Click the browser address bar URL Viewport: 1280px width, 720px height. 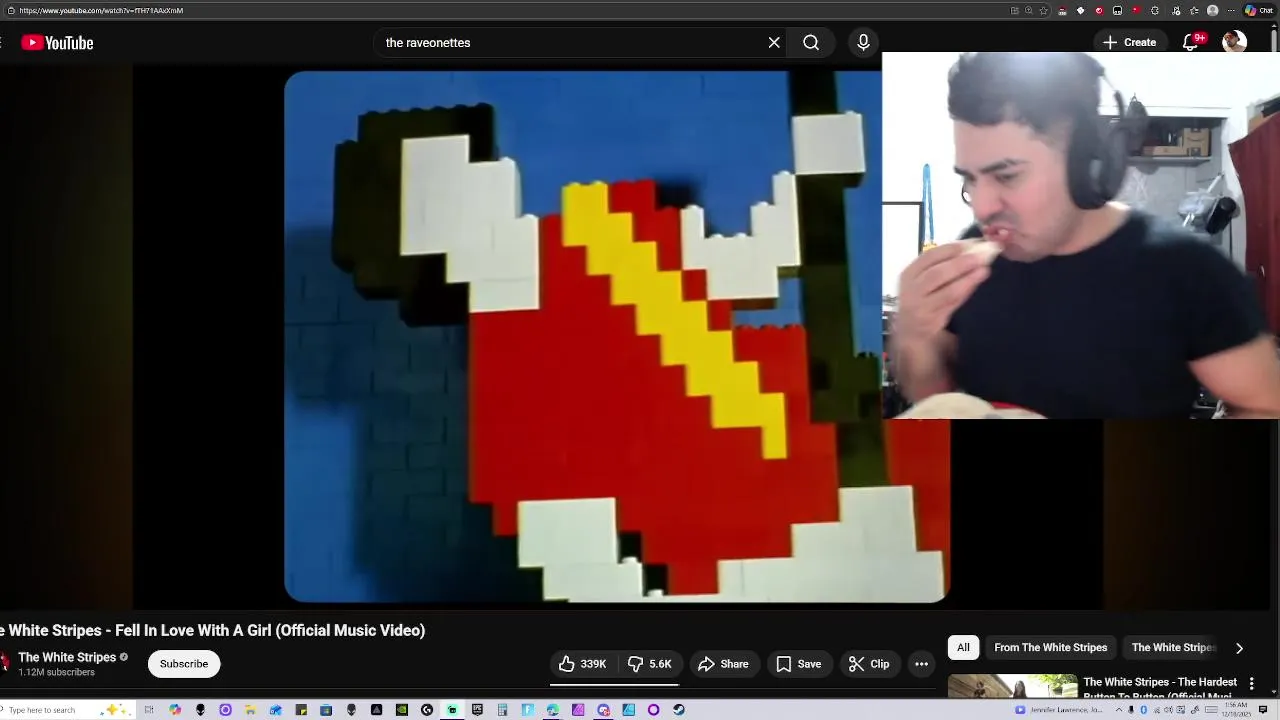[101, 10]
